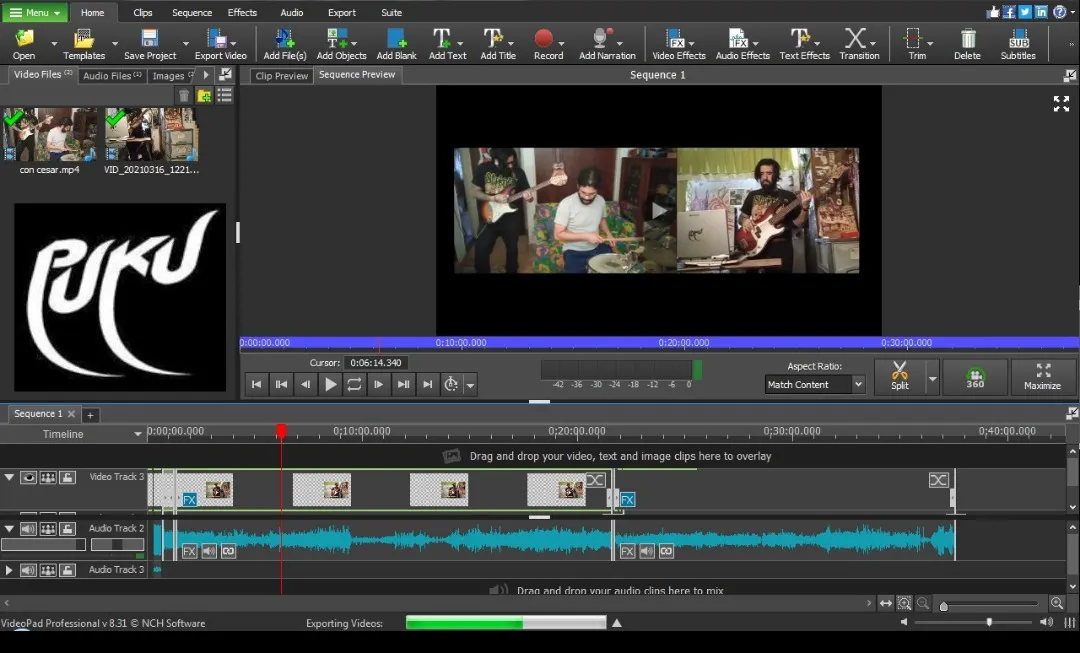Open the Aspect Ratio Match Content dropdown

[x=815, y=384]
